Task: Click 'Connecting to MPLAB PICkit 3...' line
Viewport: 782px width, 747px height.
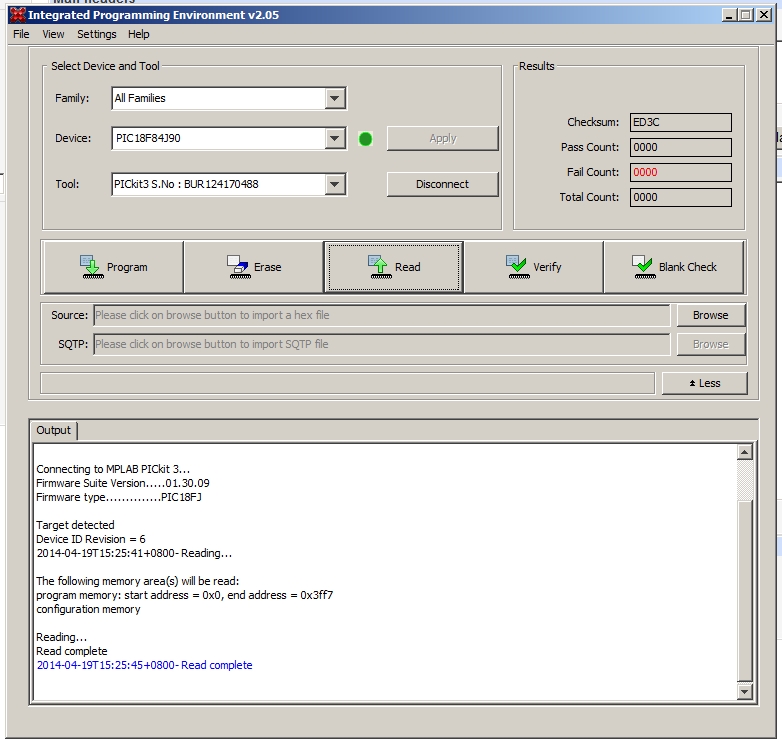Action: (113, 469)
